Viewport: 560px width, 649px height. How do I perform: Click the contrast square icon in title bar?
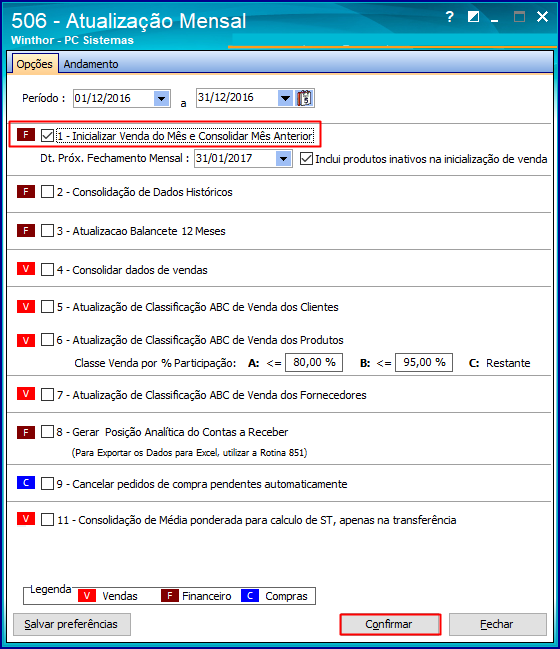pos(473,17)
